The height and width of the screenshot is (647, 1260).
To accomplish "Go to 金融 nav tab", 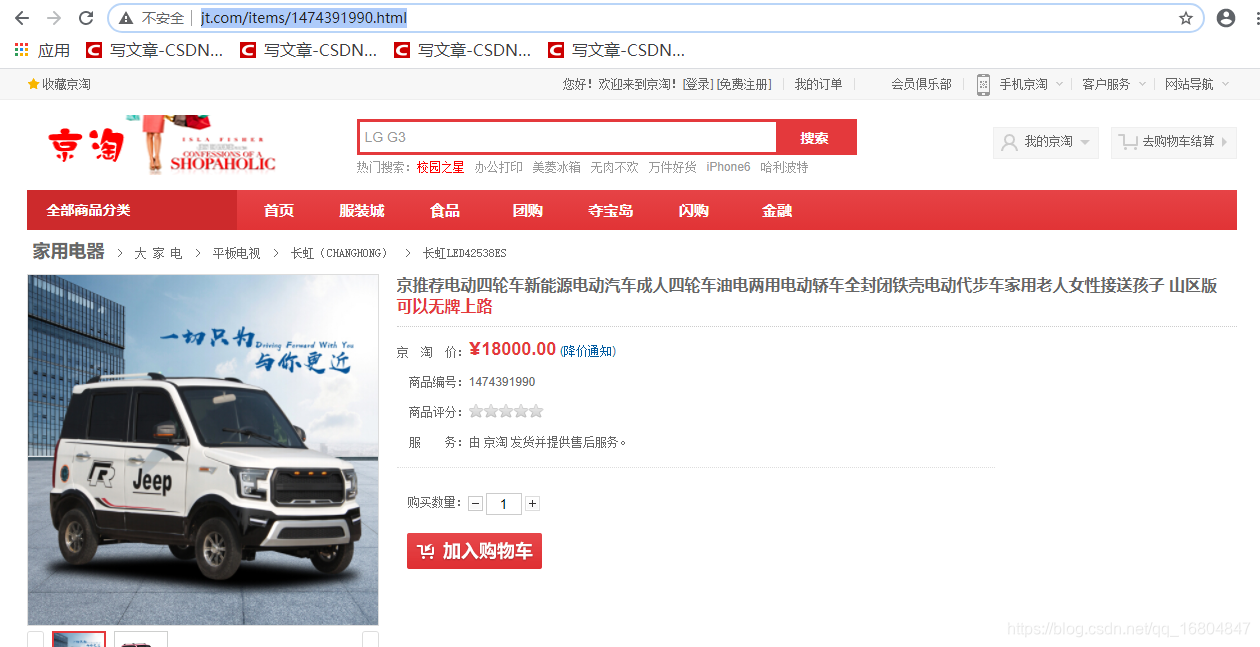I will point(777,210).
